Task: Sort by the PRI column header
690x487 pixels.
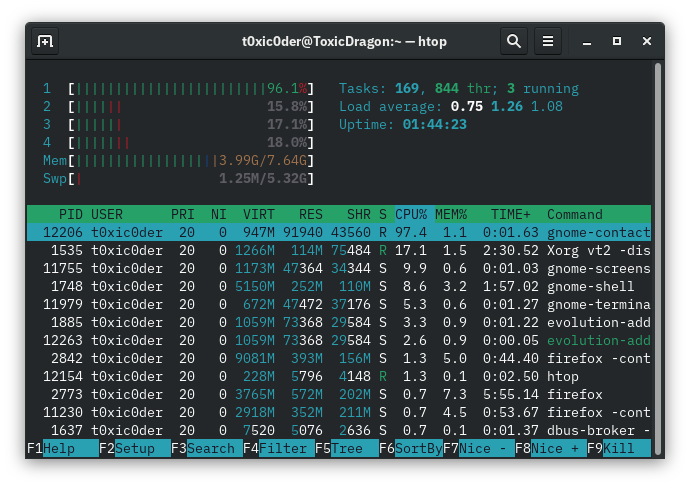Action: pyautogui.click(x=183, y=214)
